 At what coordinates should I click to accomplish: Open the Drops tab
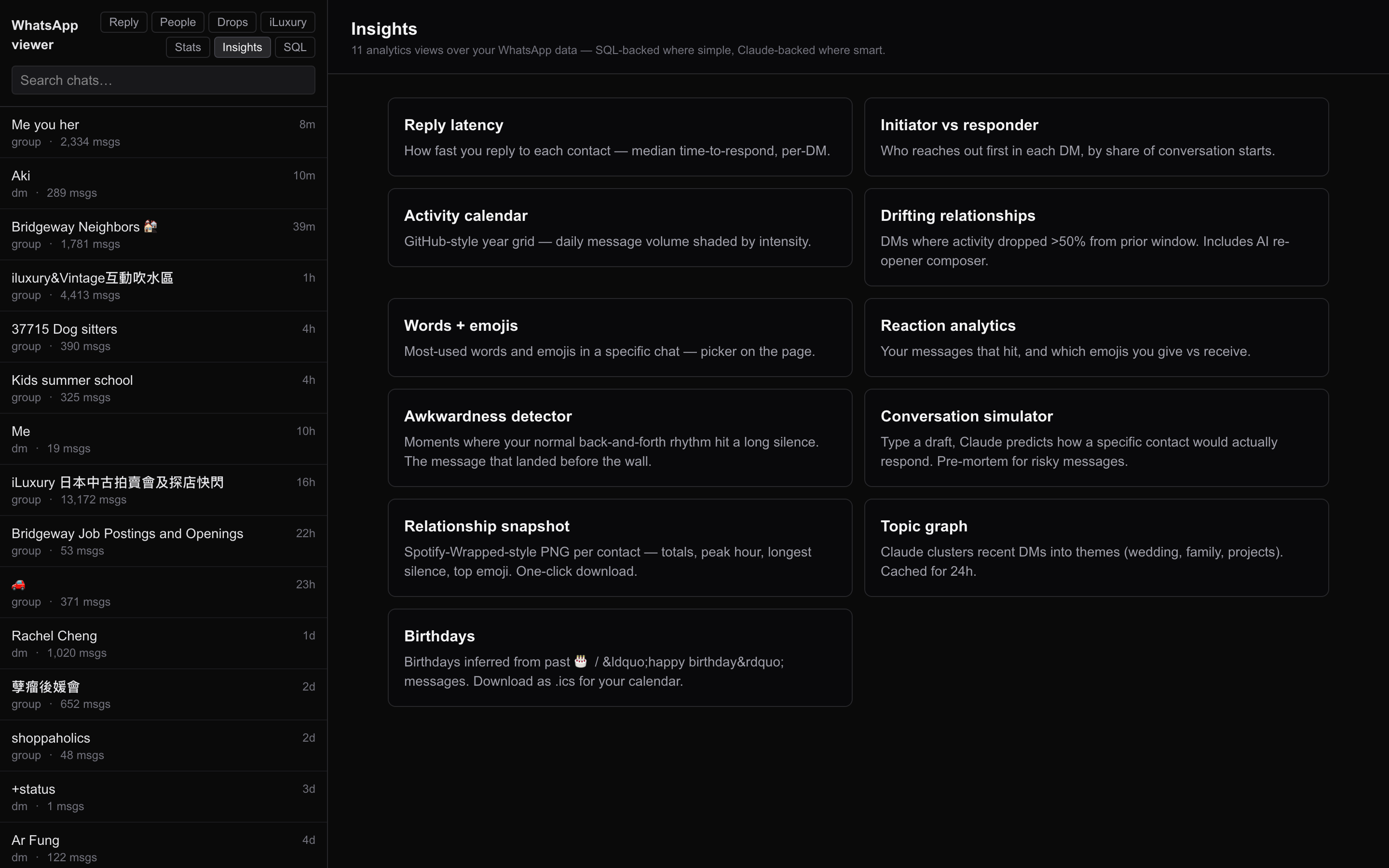232,22
